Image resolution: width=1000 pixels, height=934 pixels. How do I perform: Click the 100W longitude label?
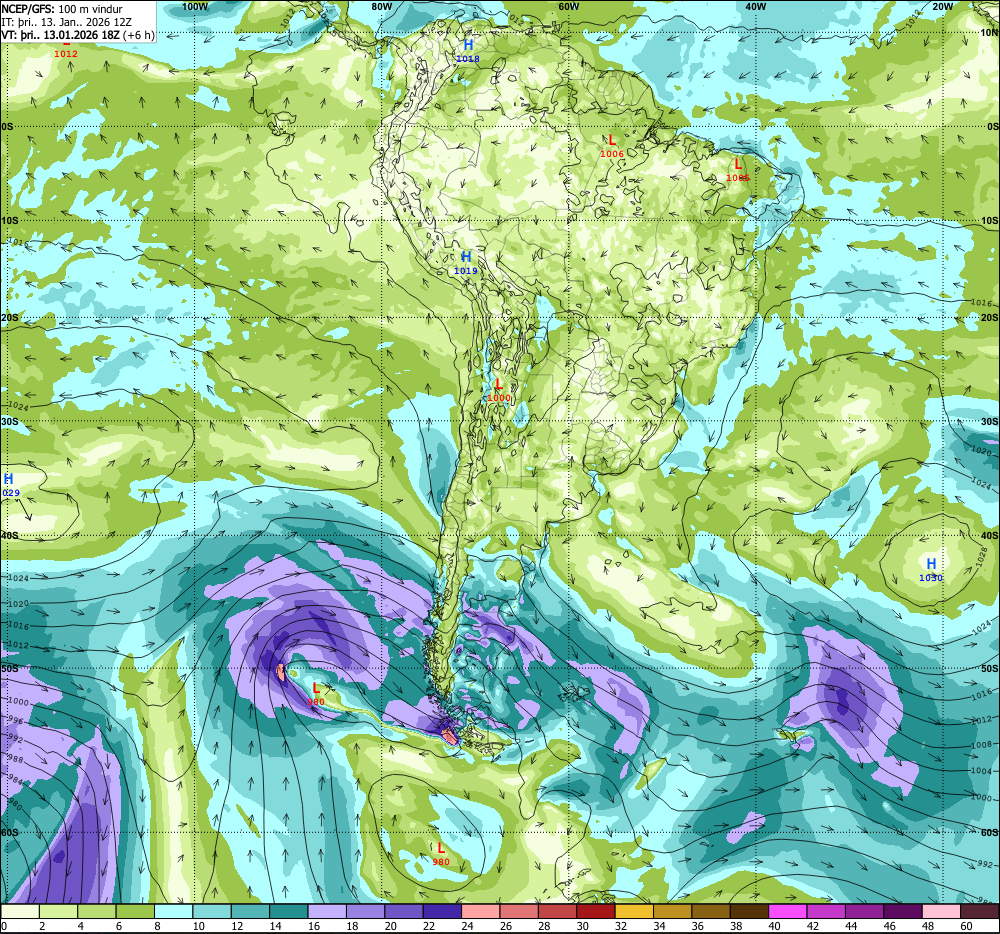195,6
